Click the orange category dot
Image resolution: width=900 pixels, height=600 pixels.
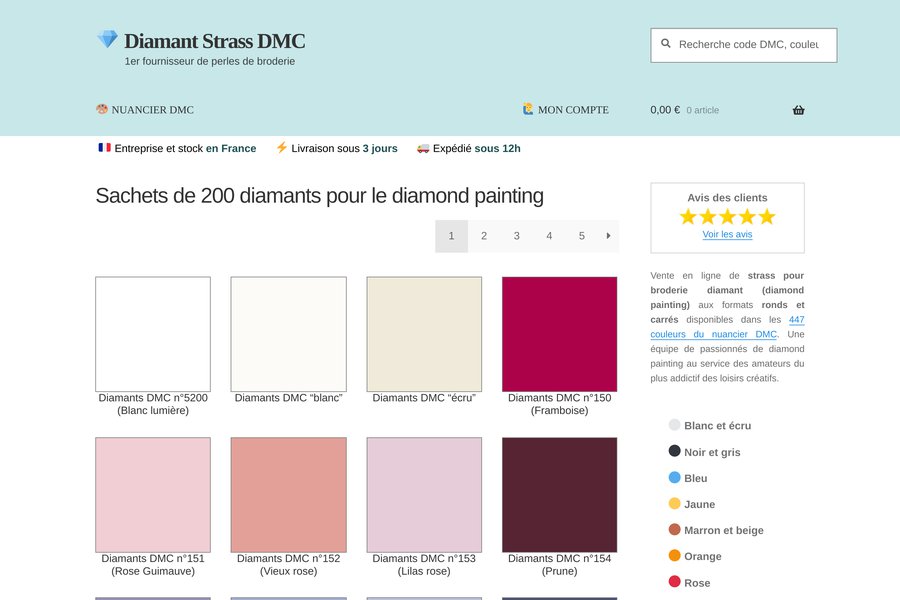[674, 555]
